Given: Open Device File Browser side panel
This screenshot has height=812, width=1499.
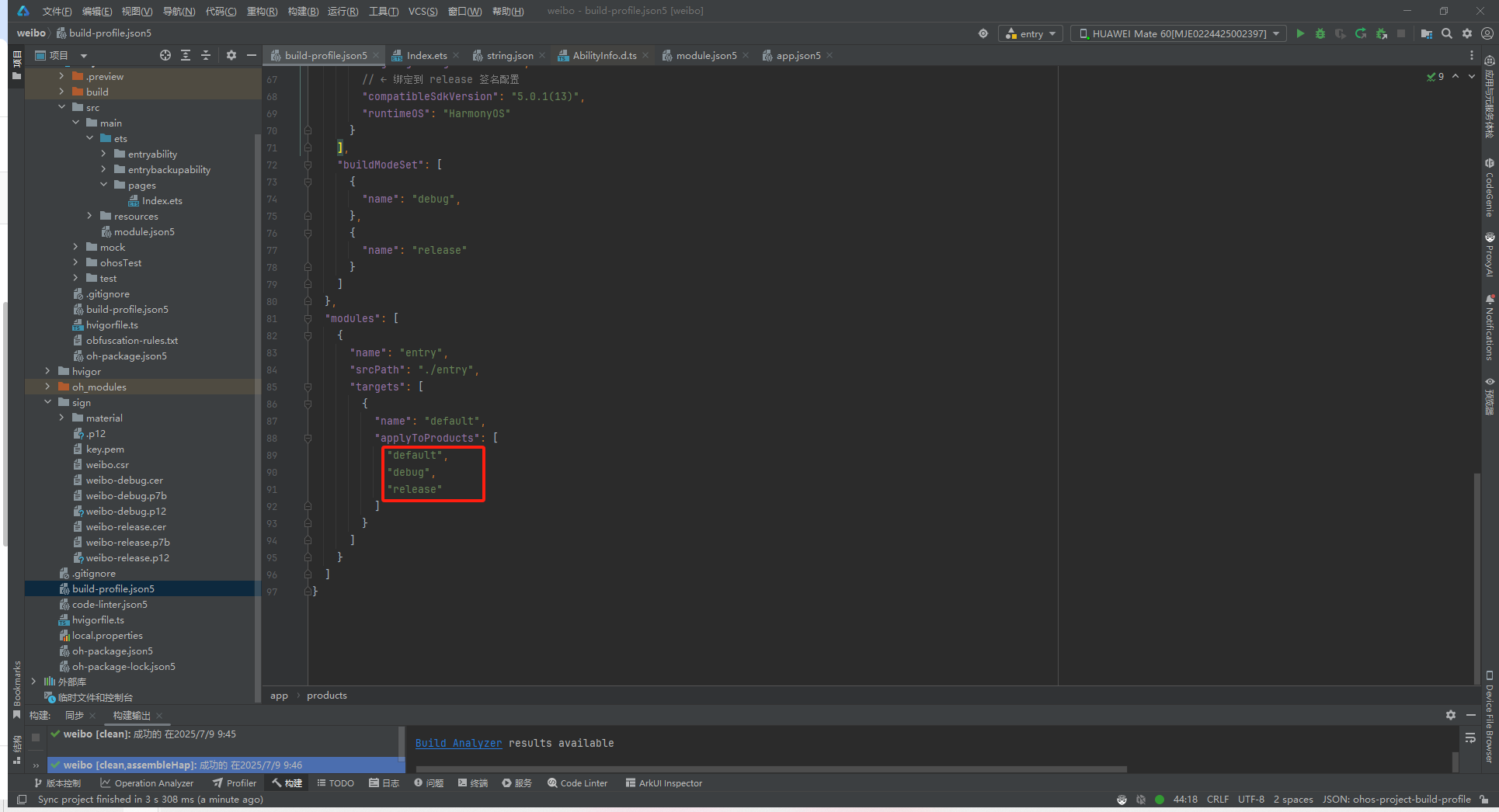Looking at the screenshot, I should [x=1489, y=717].
